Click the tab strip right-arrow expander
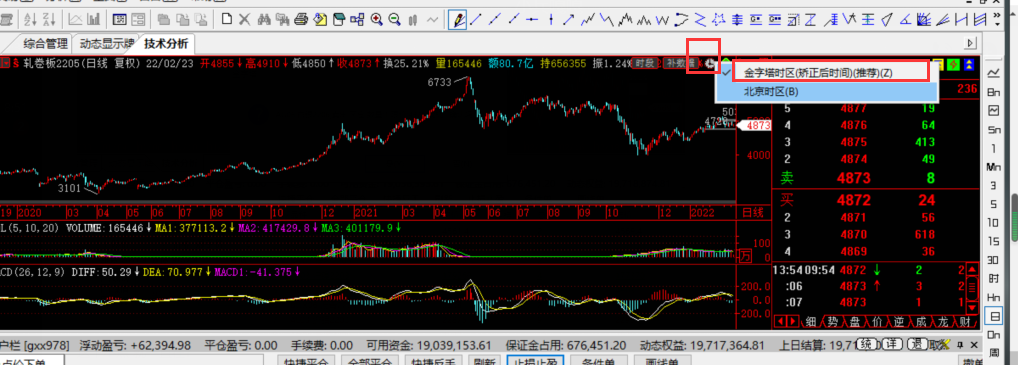Screen dimensions: 1018x365 (971, 44)
